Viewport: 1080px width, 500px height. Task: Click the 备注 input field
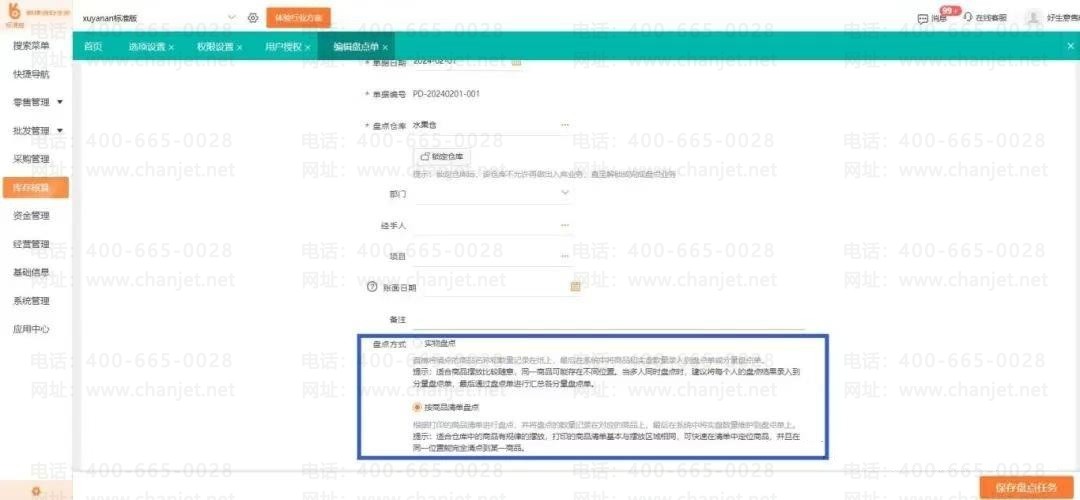609,320
